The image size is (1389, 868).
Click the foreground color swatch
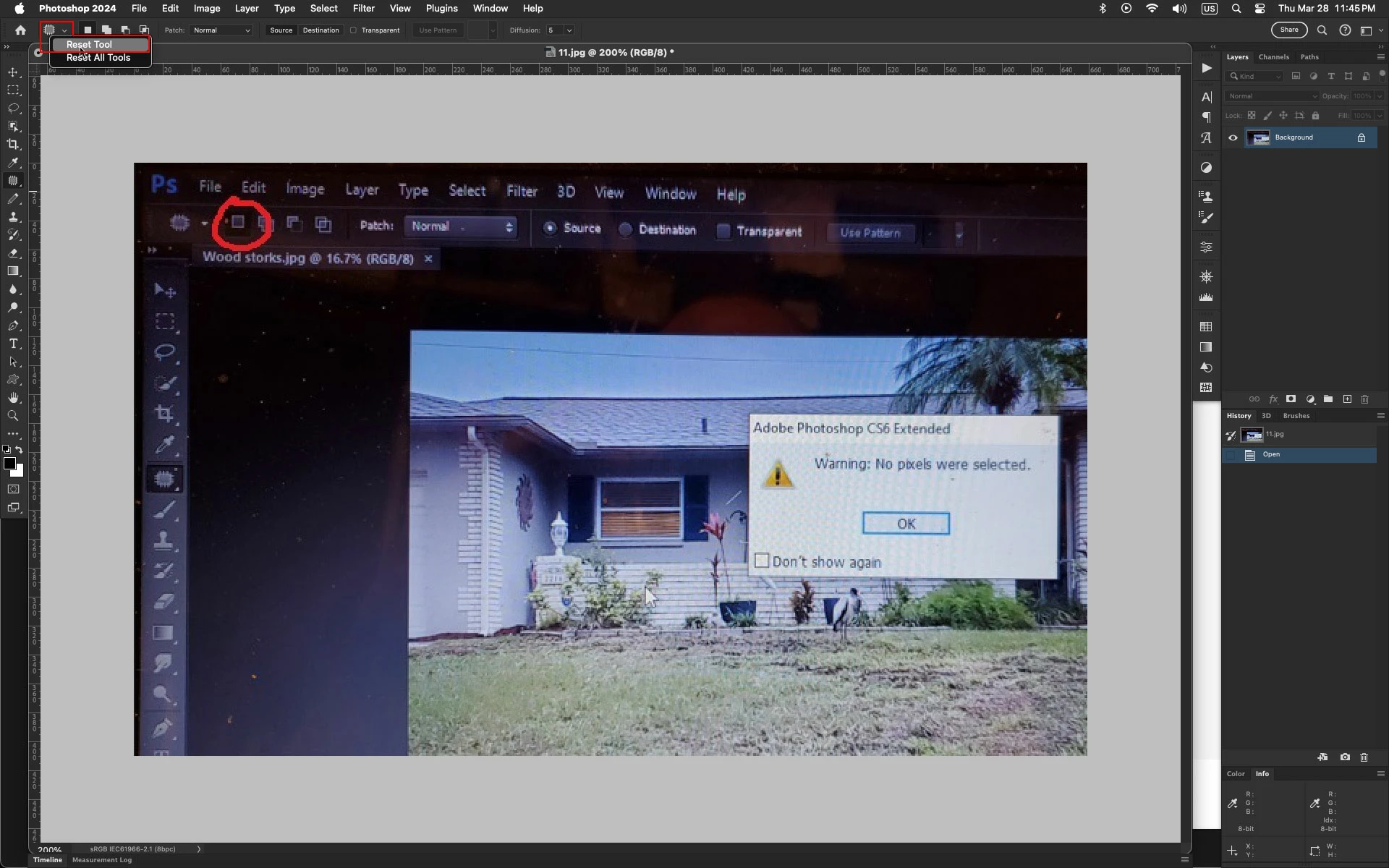(x=9, y=464)
